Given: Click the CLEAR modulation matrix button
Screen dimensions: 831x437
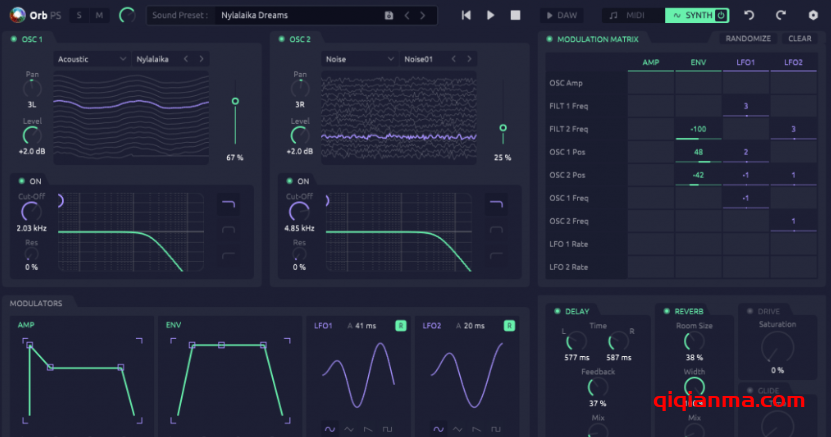Looking at the screenshot, I should 800,38.
